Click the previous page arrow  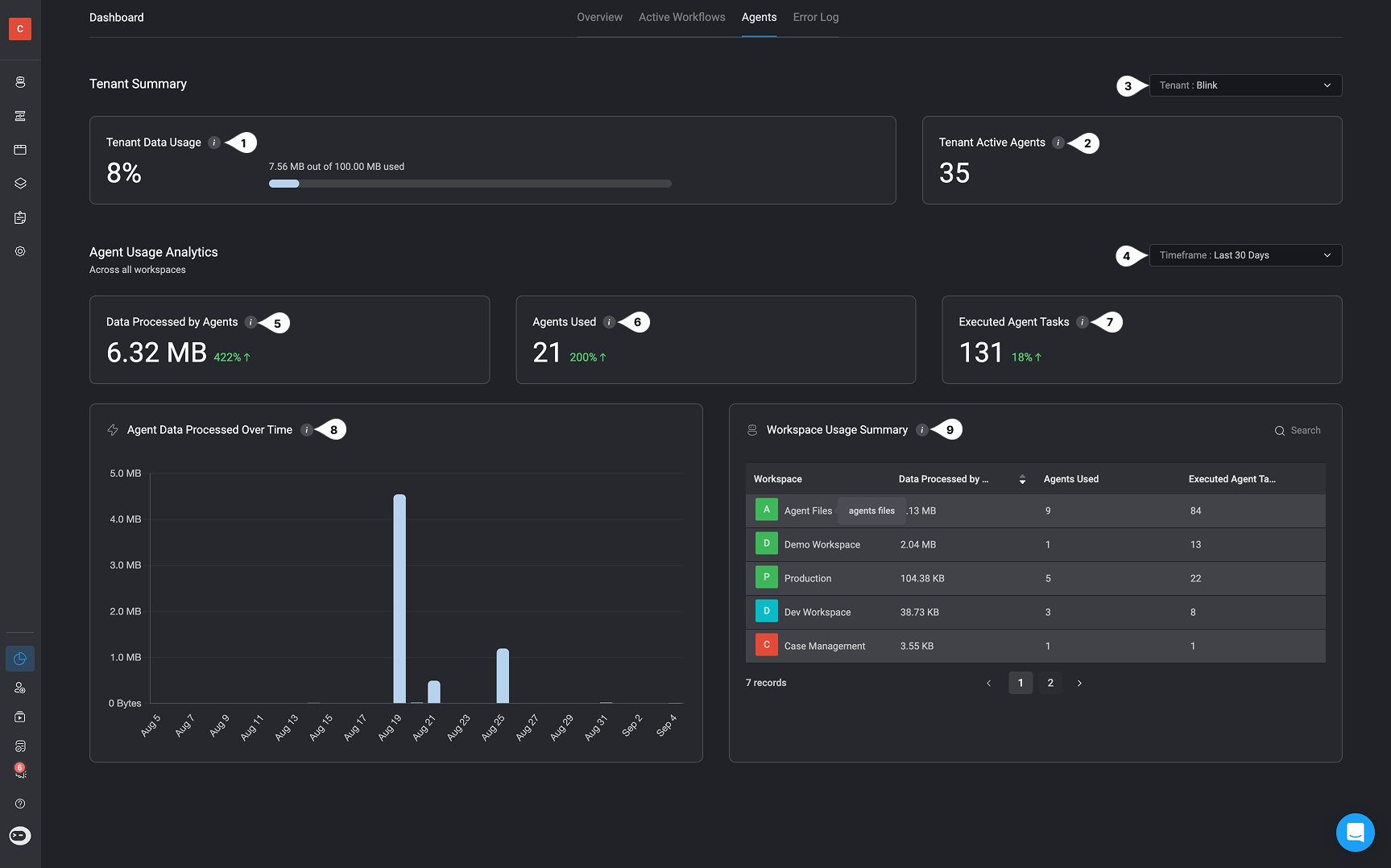(x=988, y=683)
